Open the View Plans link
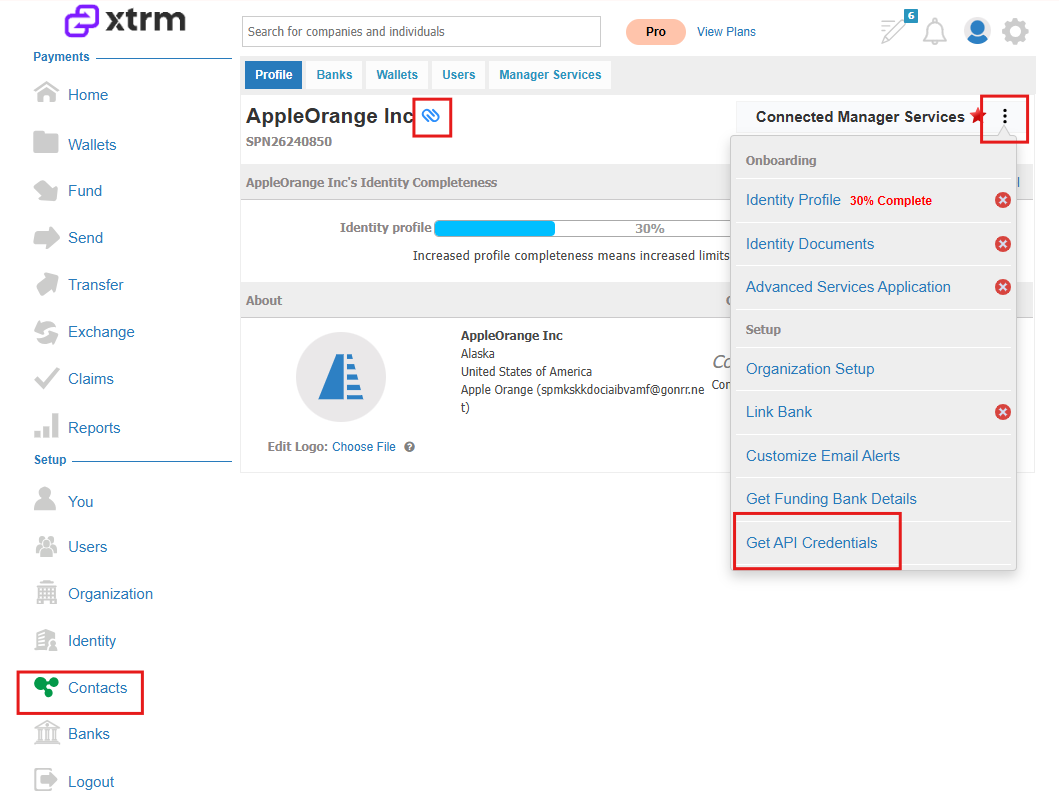The image size is (1059, 807). (x=726, y=32)
